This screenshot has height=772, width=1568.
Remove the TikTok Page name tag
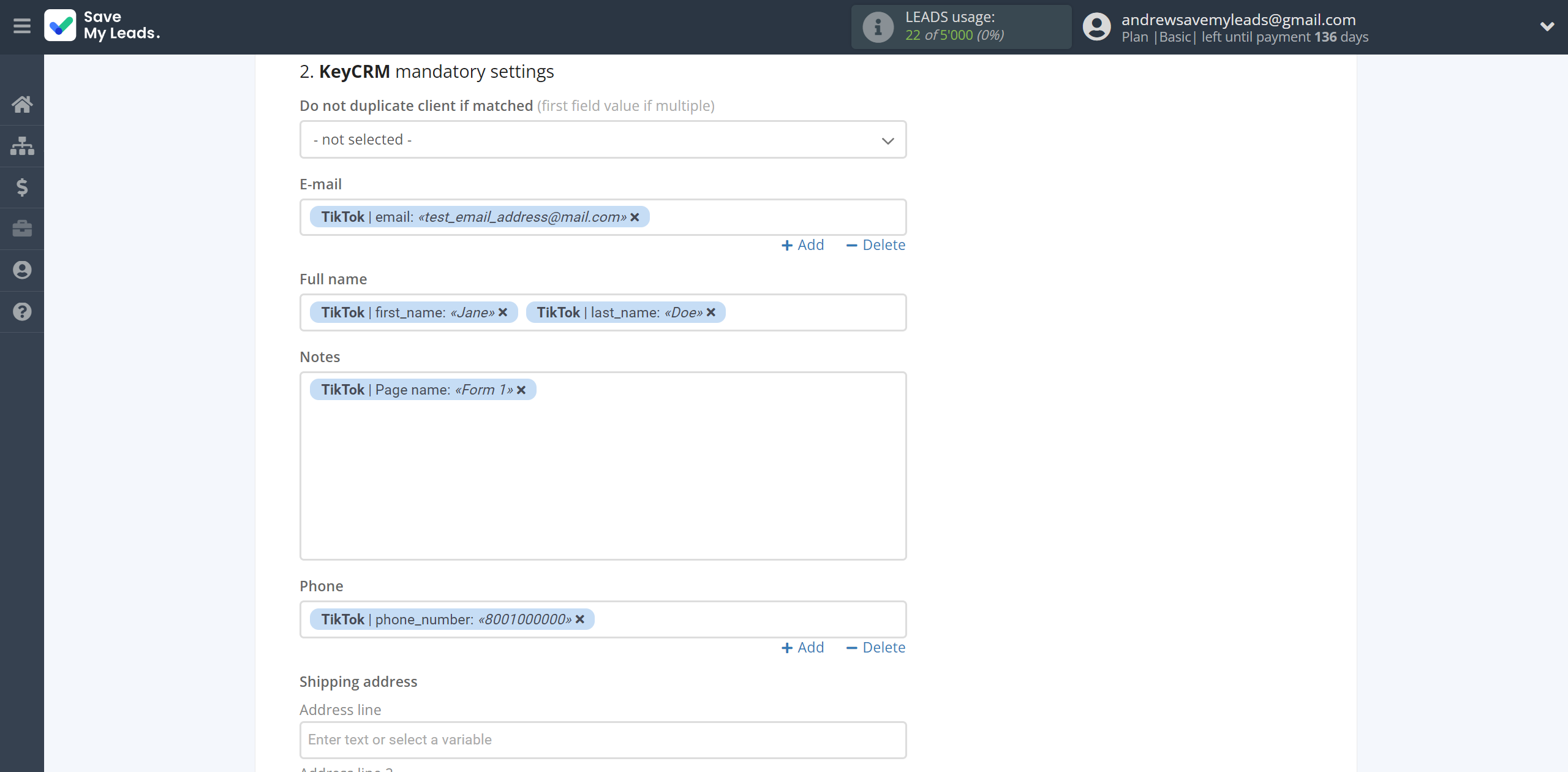[x=521, y=390]
